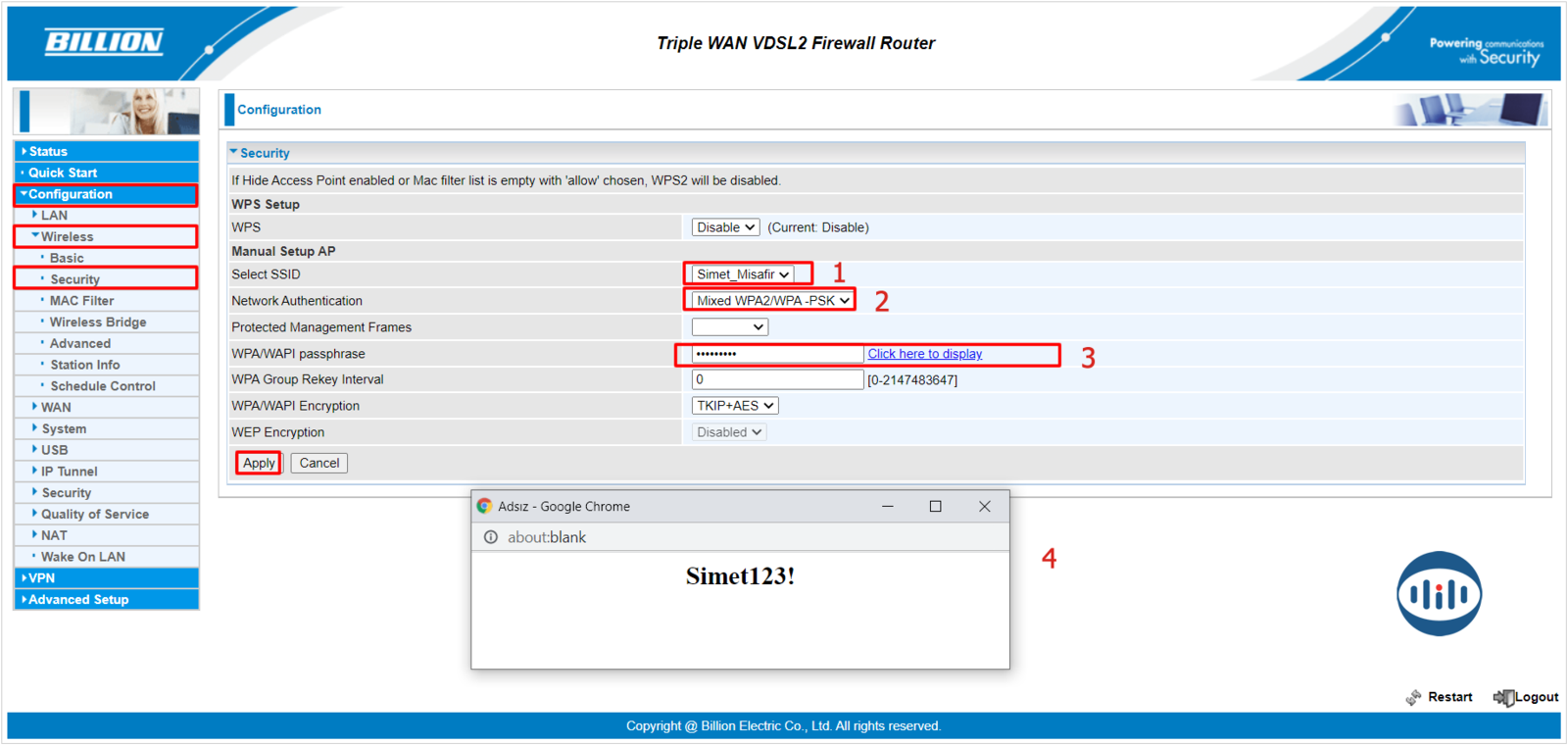
Task: Click the Cancel button
Action: pyautogui.click(x=319, y=463)
